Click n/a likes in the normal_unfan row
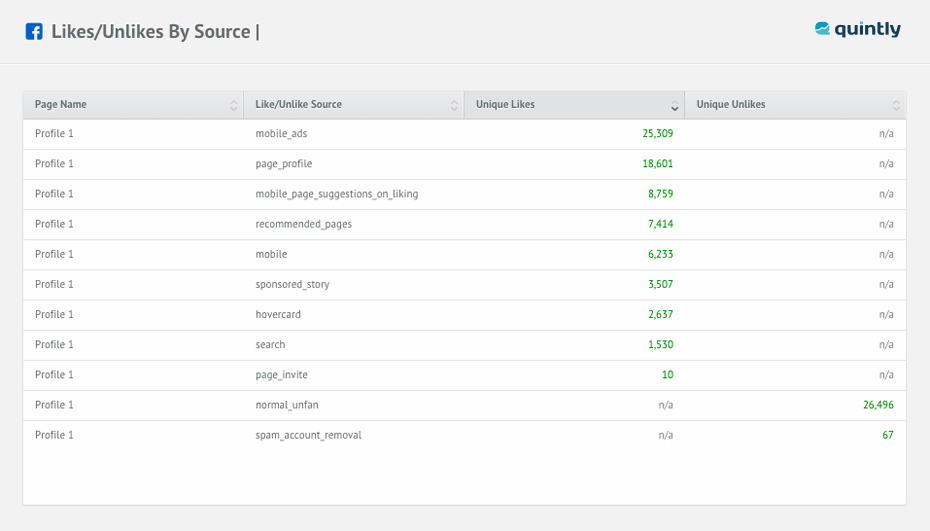This screenshot has height=531, width=930. [665, 405]
